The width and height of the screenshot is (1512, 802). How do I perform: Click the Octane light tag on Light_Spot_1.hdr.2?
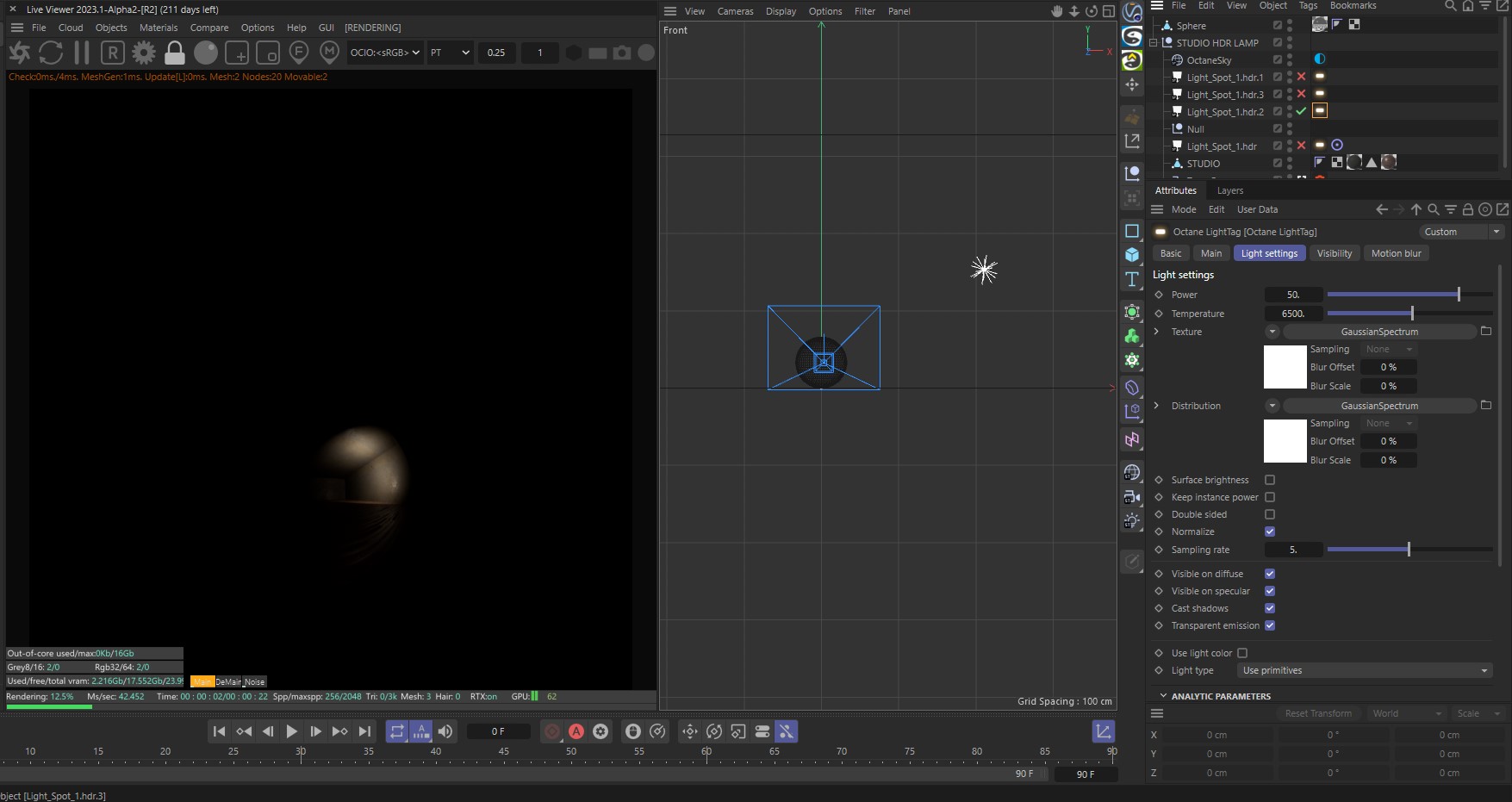[1320, 111]
